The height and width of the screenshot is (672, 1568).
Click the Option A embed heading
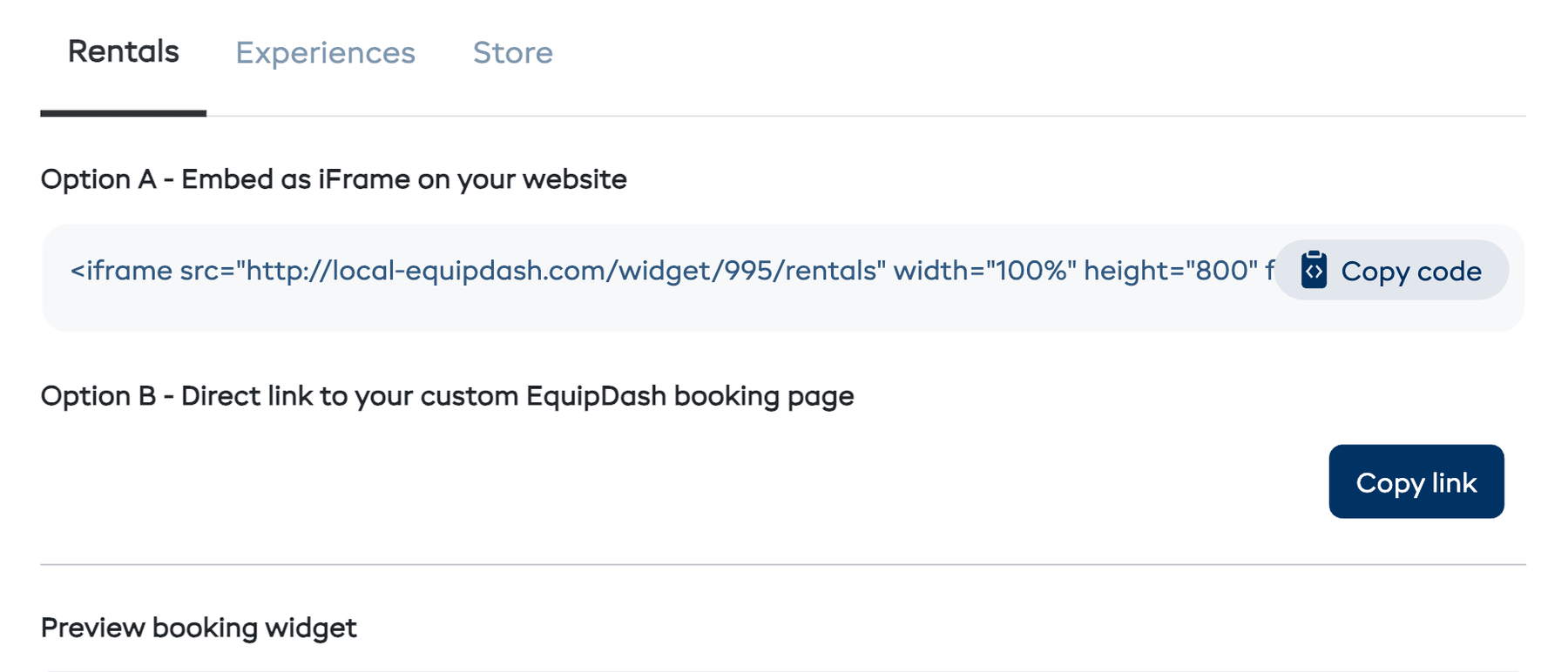pos(334,179)
